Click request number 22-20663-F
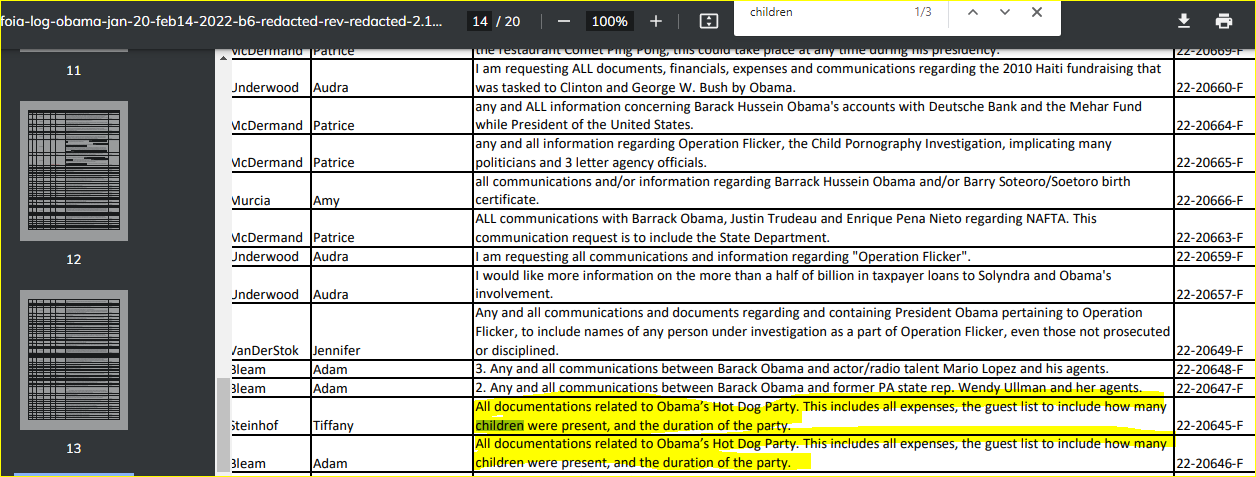The image size is (1256, 477). [1212, 237]
